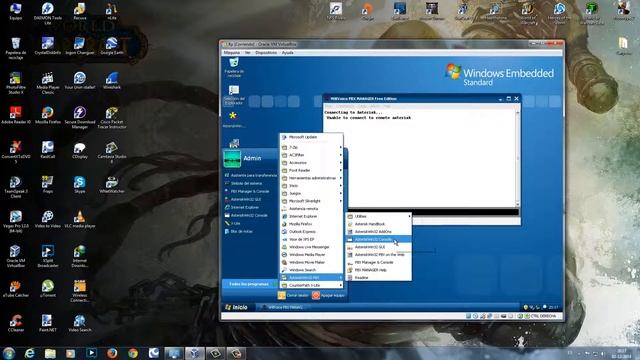Open uTorrent desktop shortcut
Image resolution: width=640 pixels, height=360 pixels.
coord(48,289)
